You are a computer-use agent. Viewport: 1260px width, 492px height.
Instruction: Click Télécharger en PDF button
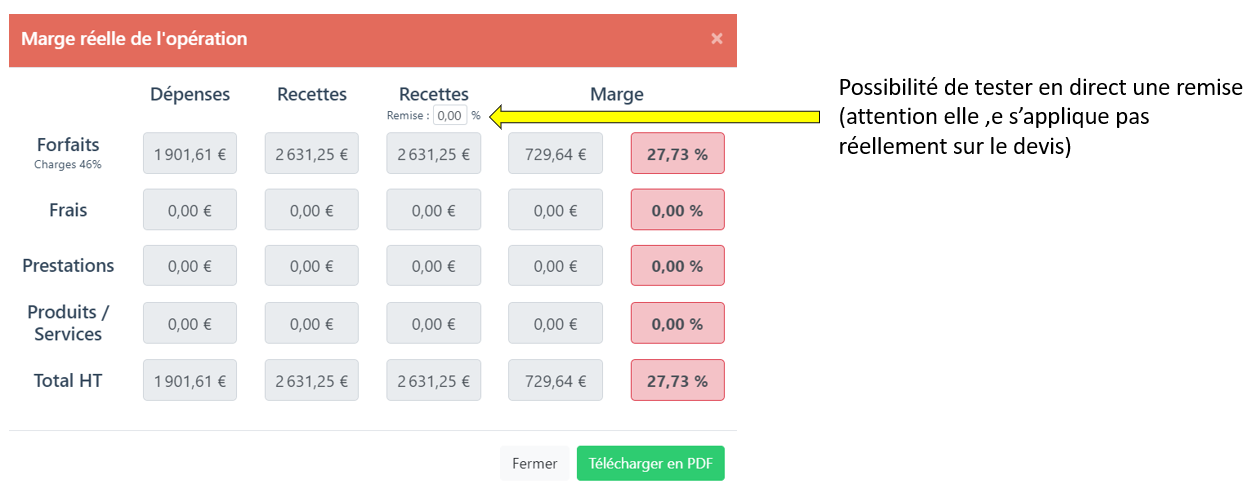click(x=650, y=464)
